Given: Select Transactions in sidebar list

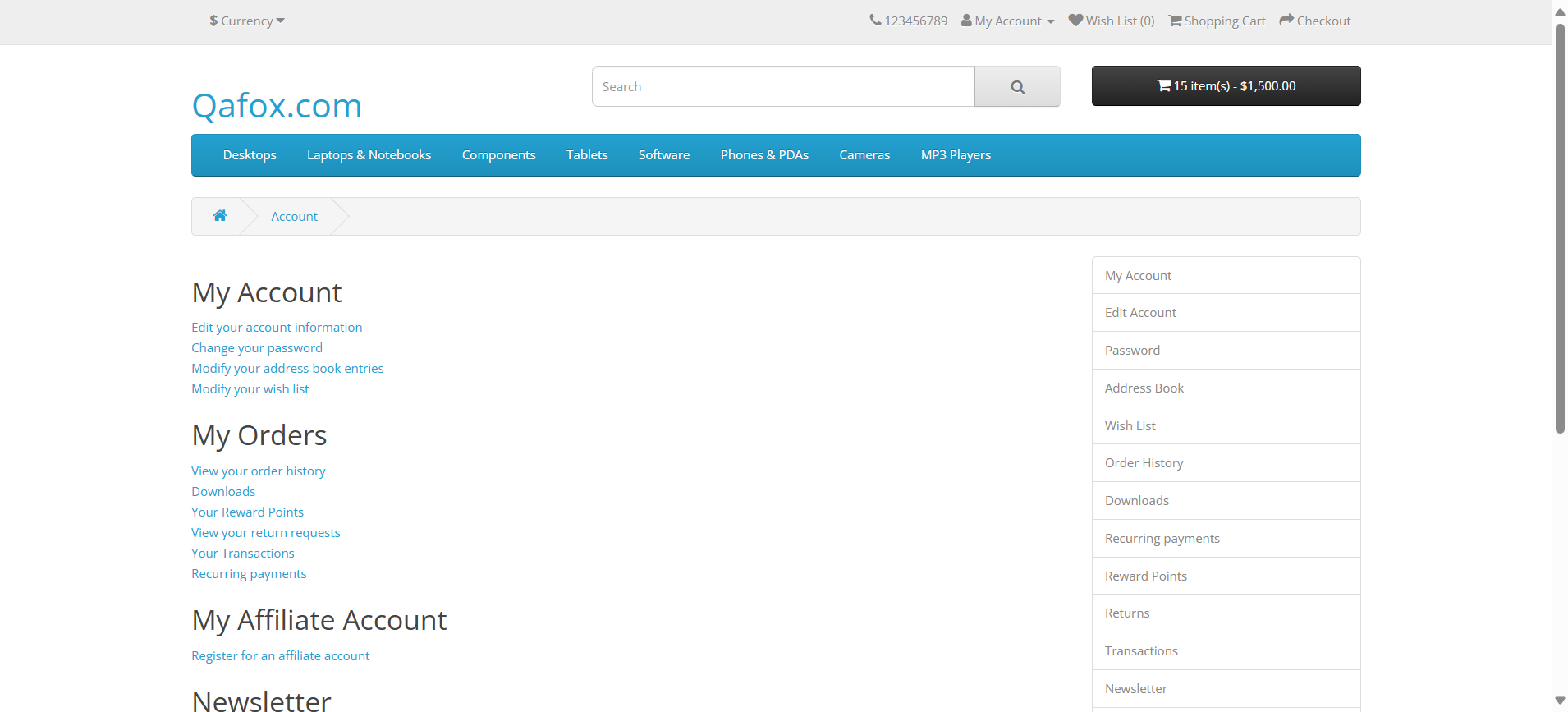Looking at the screenshot, I should click(1226, 651).
